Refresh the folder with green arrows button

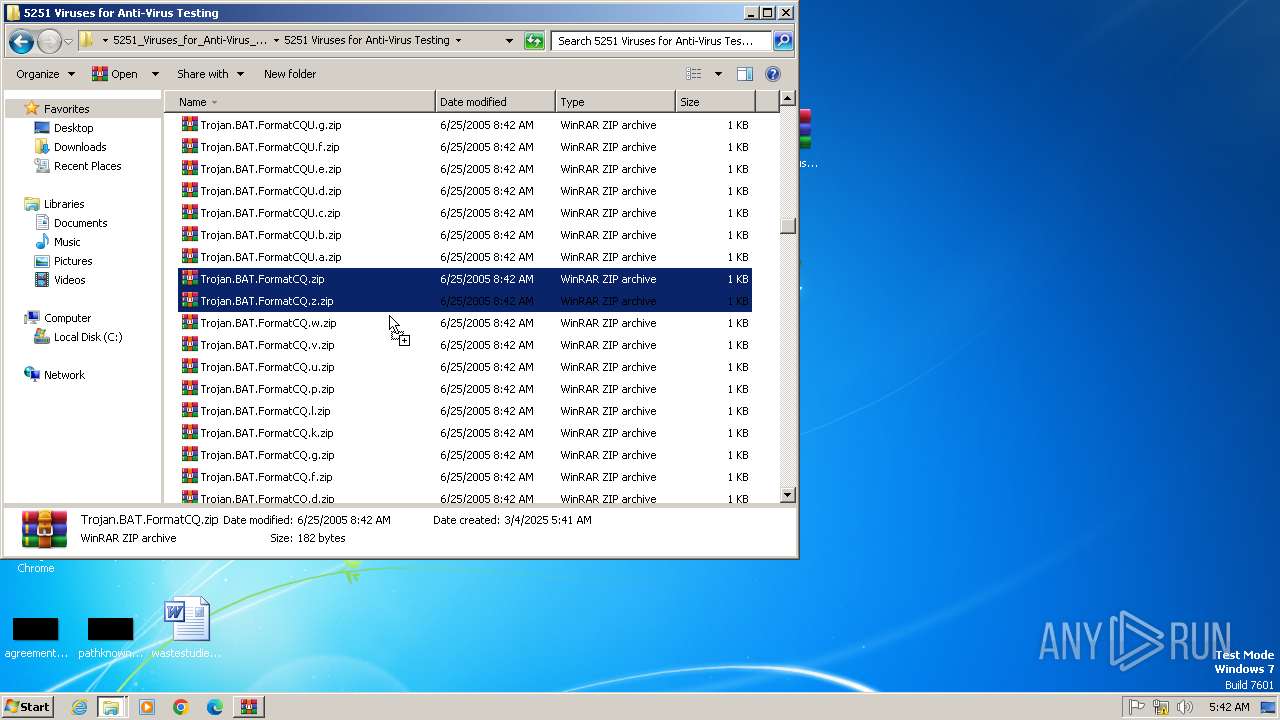tap(534, 41)
